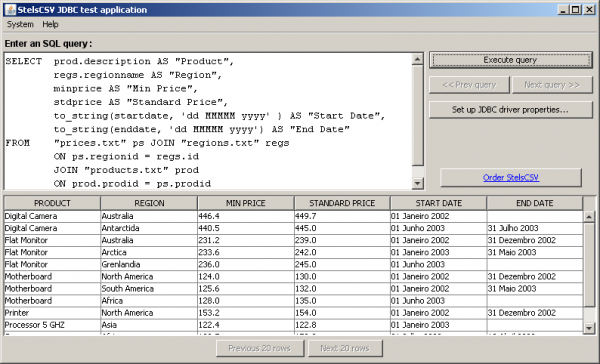600x364 pixels.
Task: Click Next 20 rows button
Action: (x=345, y=348)
